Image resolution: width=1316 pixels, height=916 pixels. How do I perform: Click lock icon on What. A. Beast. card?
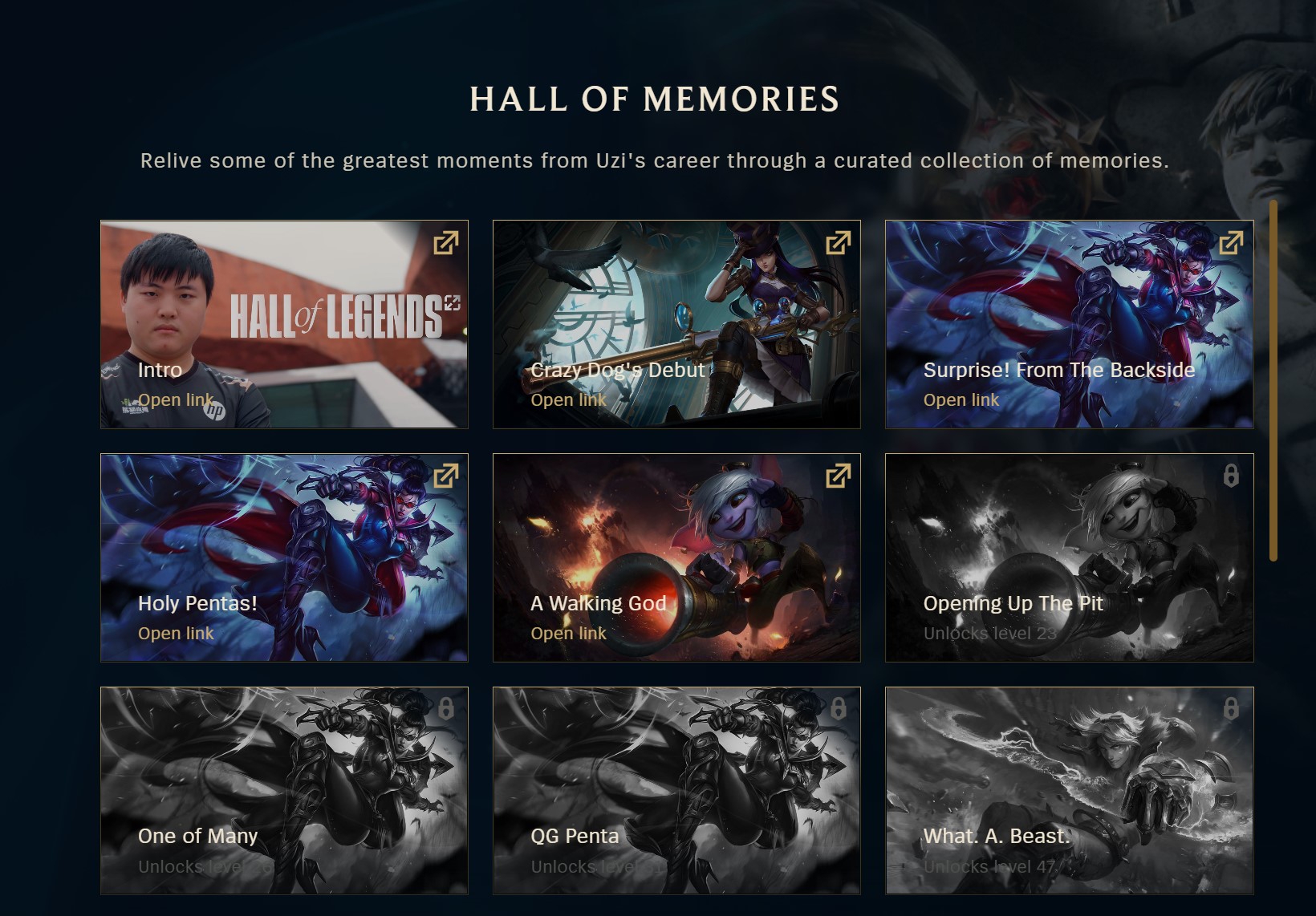click(1231, 708)
